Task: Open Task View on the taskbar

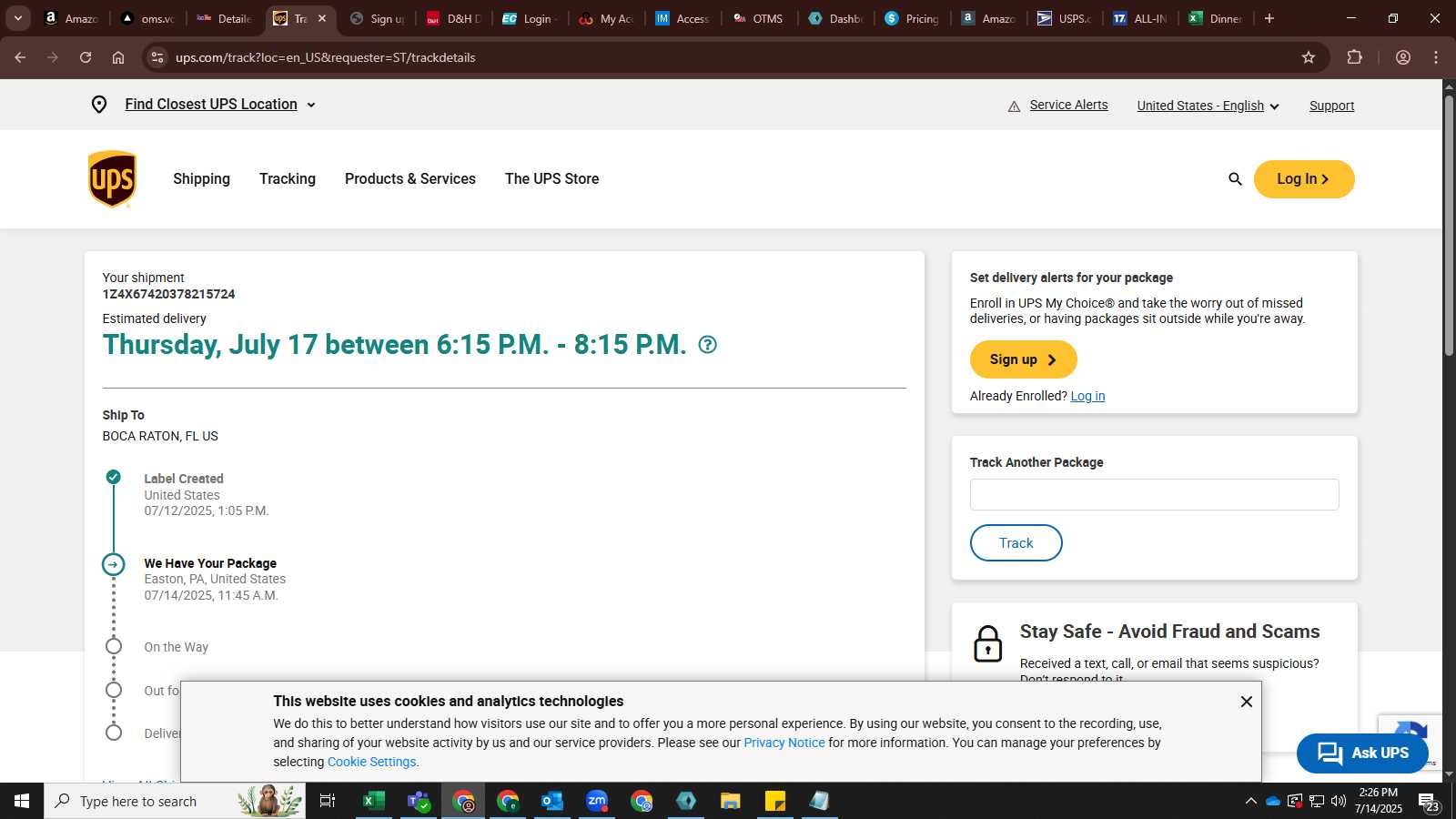Action: (328, 801)
